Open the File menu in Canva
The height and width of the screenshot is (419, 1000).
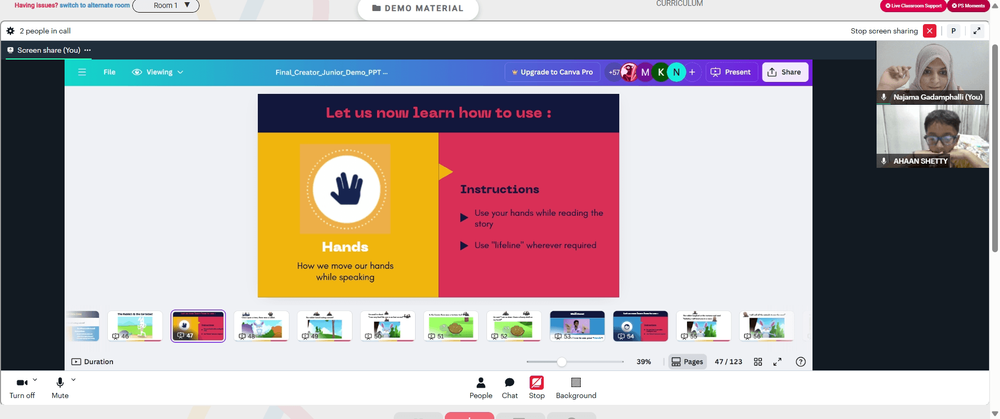tap(109, 72)
